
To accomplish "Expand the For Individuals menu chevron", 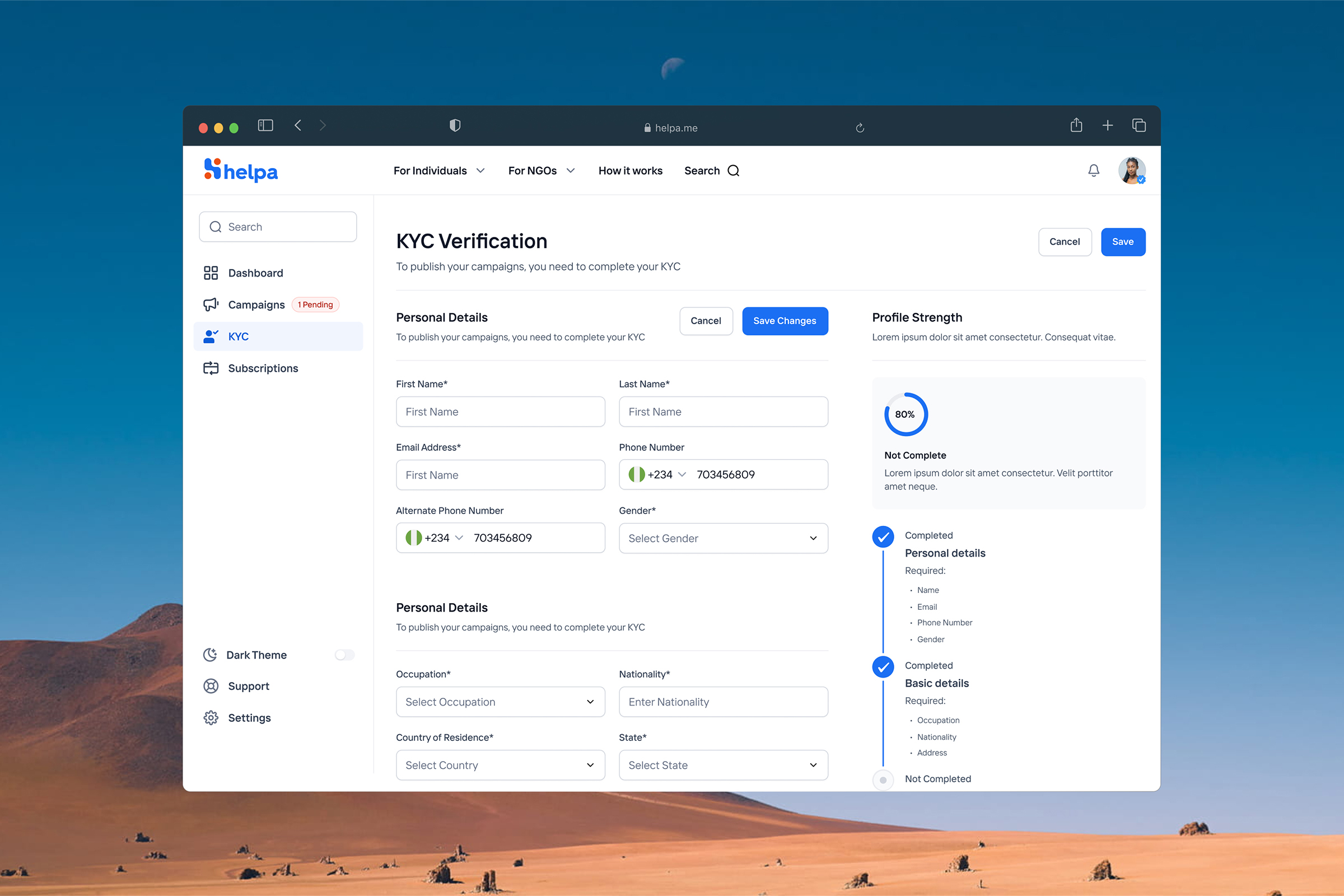I will coord(480,170).
